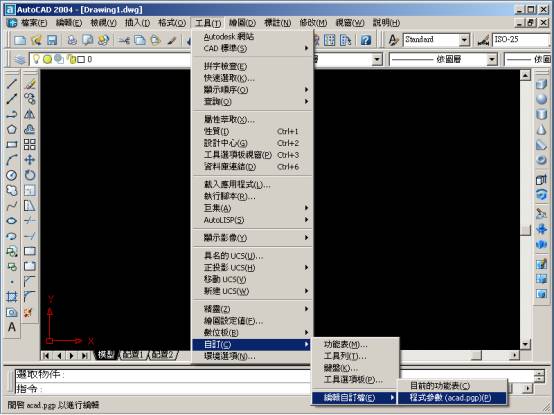Toggle layer 0 freeze sun icon
This screenshot has width=554, height=415.
coord(47,59)
